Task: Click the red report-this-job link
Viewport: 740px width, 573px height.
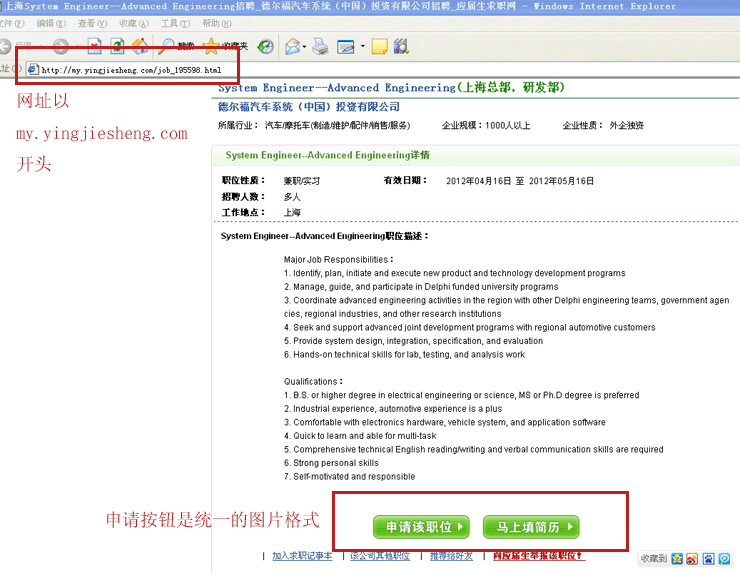Action: click(x=539, y=556)
